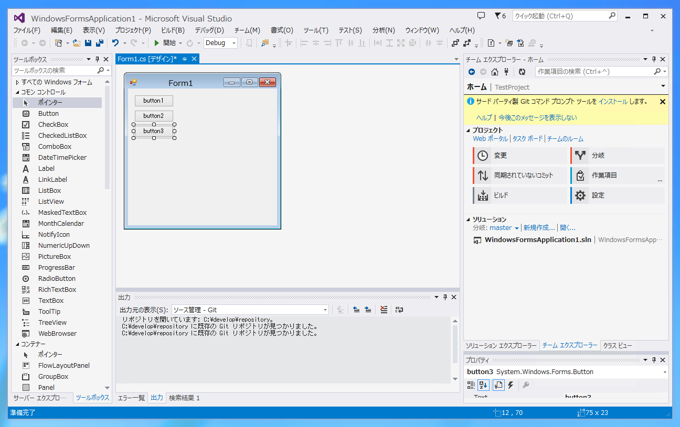Open the 同期されていないコミット tile
Image resolution: width=680 pixels, height=427 pixels.
520,175
